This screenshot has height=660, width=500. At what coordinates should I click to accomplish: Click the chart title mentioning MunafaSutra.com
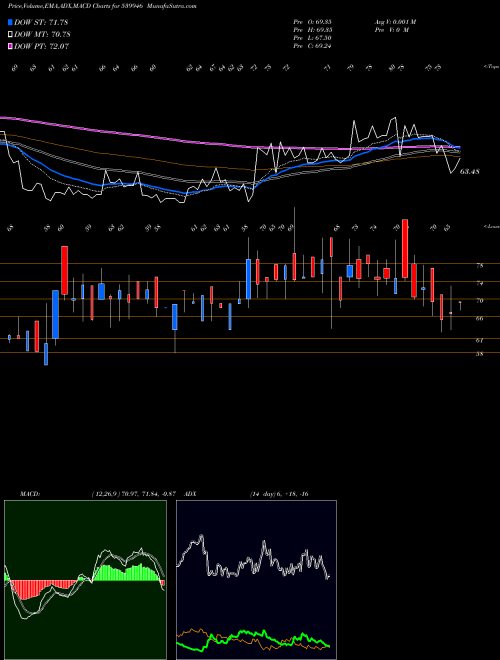[x=102, y=6]
